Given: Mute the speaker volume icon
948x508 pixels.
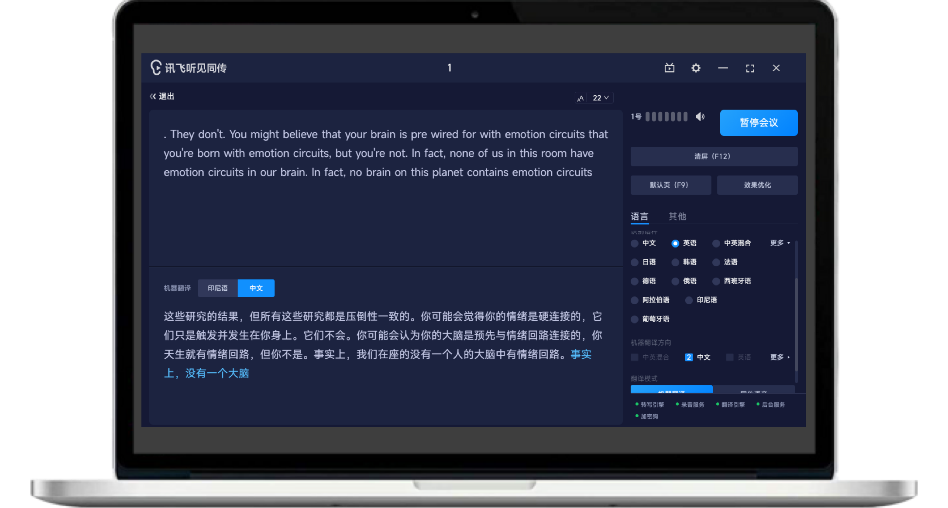Looking at the screenshot, I should tap(700, 117).
